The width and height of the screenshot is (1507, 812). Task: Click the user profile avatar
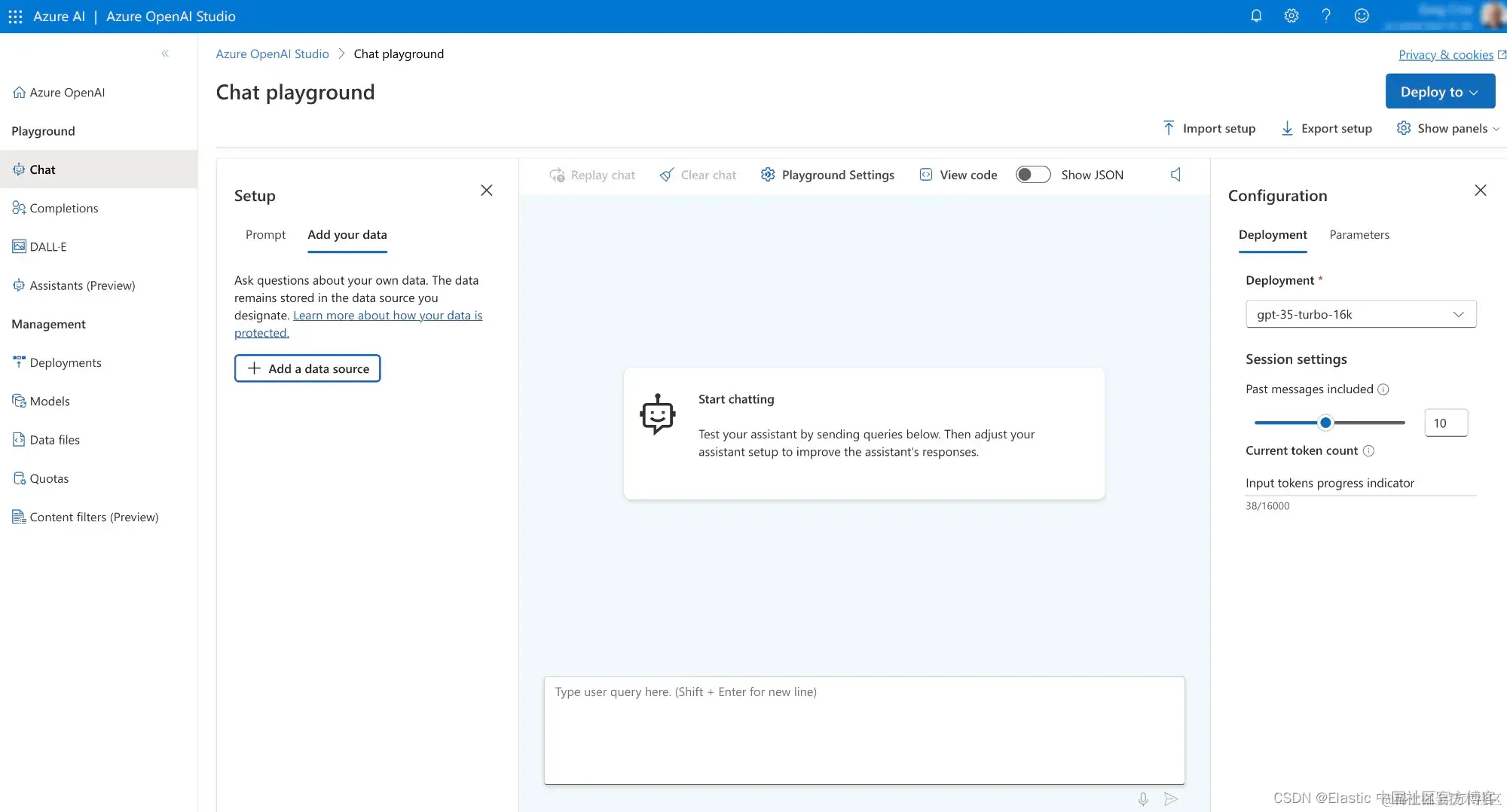pyautogui.click(x=1493, y=16)
